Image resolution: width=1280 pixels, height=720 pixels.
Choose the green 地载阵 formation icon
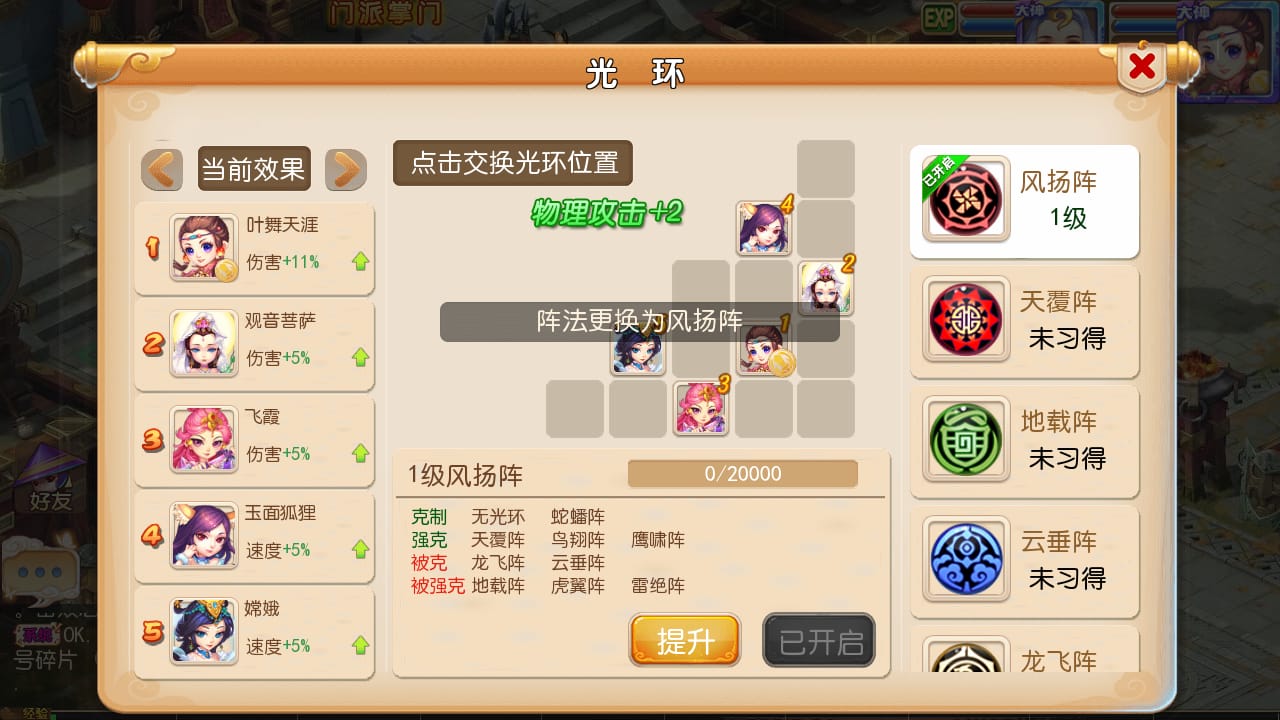pos(965,439)
